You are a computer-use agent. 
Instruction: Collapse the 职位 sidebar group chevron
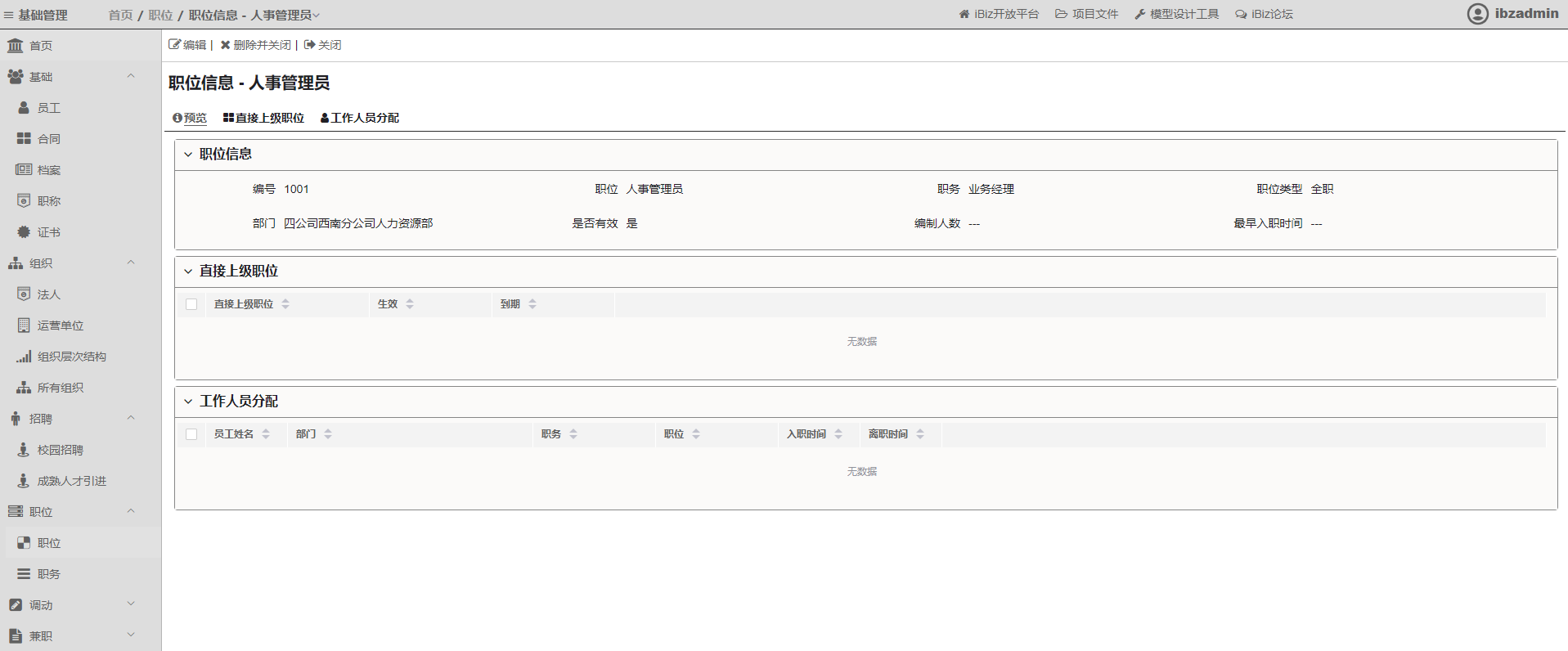coord(131,511)
